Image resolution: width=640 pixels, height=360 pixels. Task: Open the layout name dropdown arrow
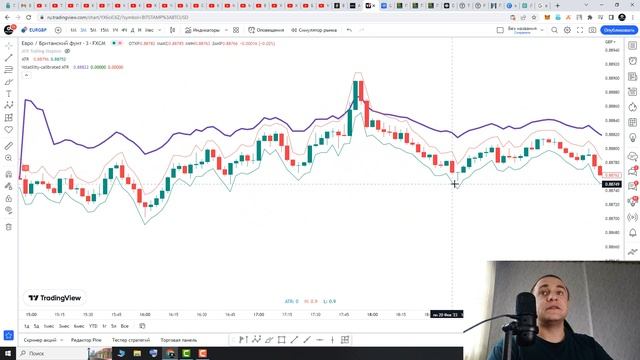pos(542,30)
